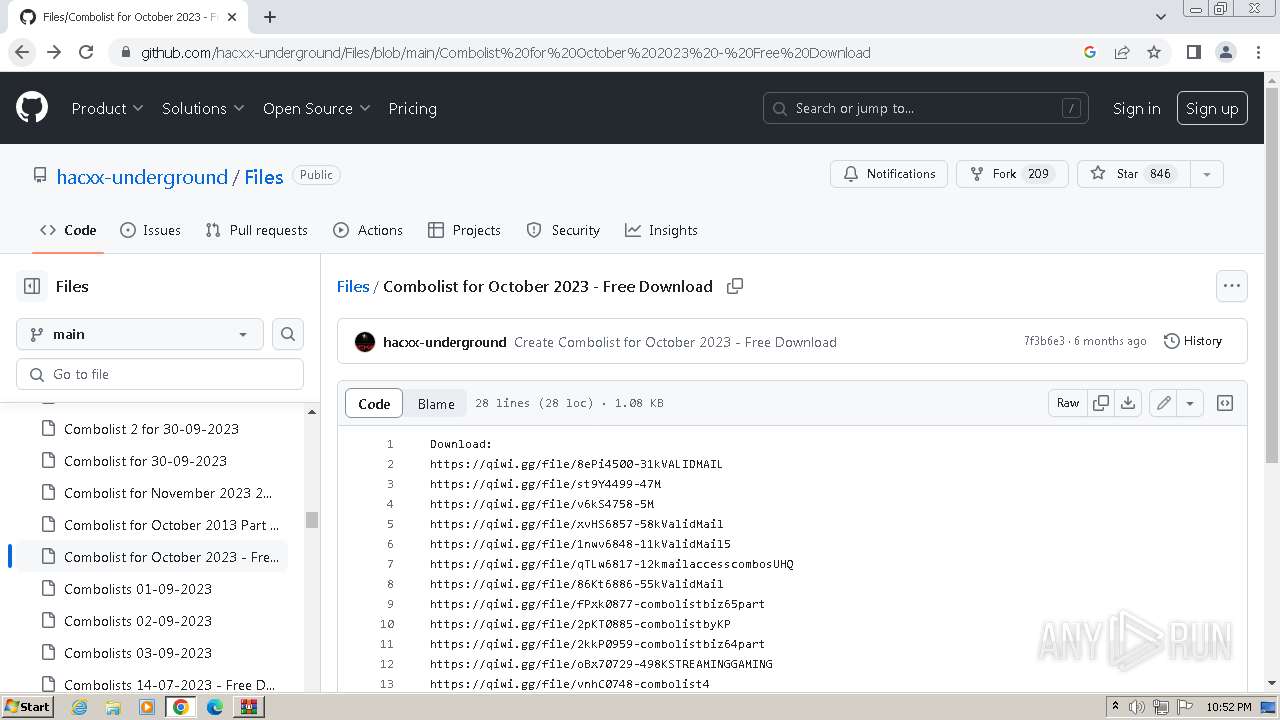Switch to Blame view
Viewport: 1280px width, 720px height.
(x=436, y=404)
